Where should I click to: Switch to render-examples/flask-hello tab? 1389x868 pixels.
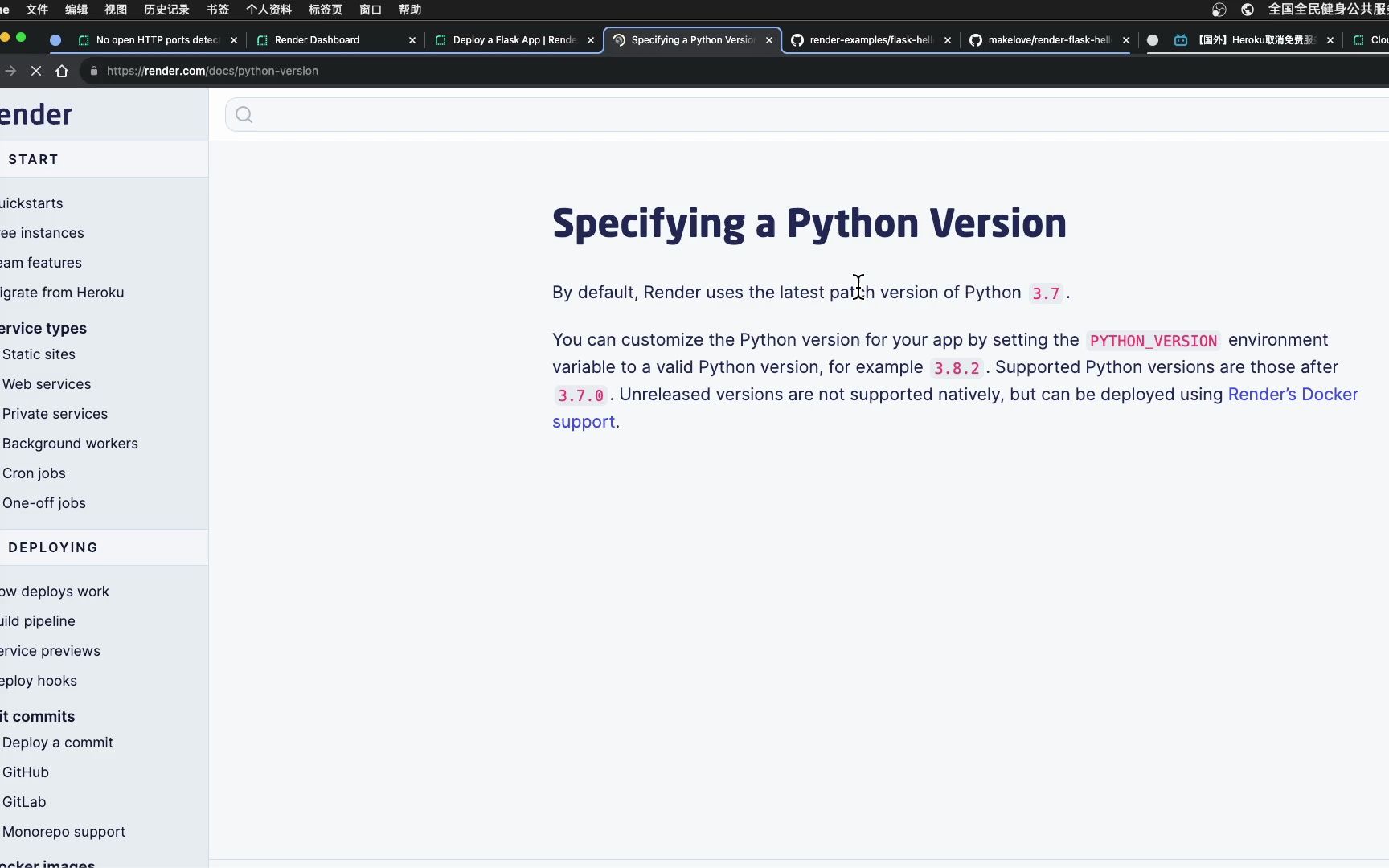point(871,40)
